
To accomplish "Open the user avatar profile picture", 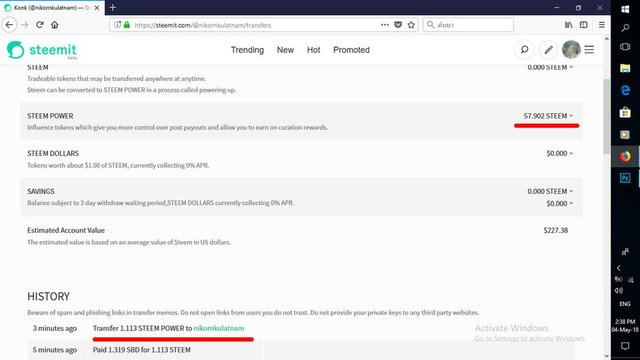I will (571, 50).
